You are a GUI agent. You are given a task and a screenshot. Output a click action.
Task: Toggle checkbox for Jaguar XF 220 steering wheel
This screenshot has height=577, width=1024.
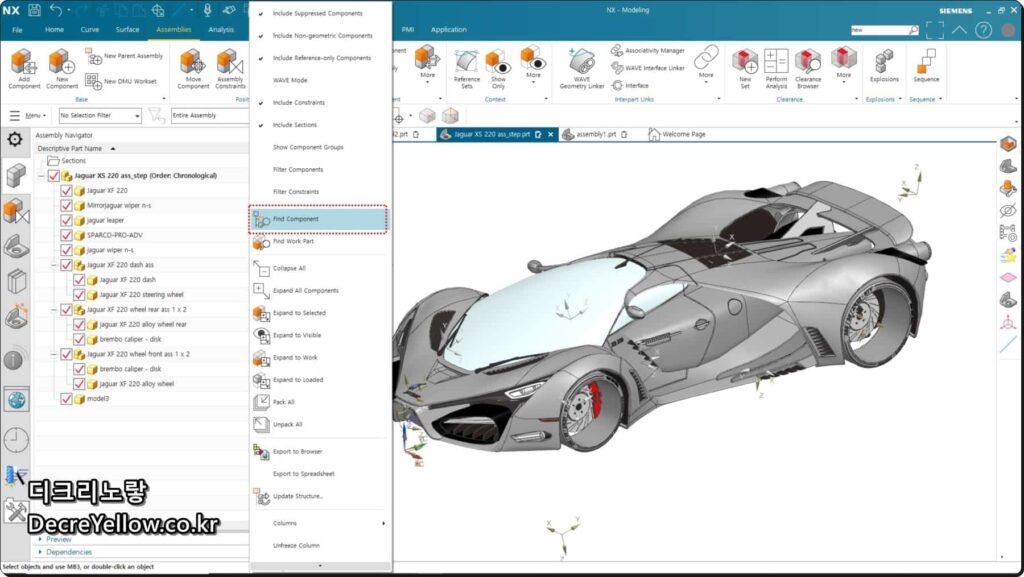79,295
